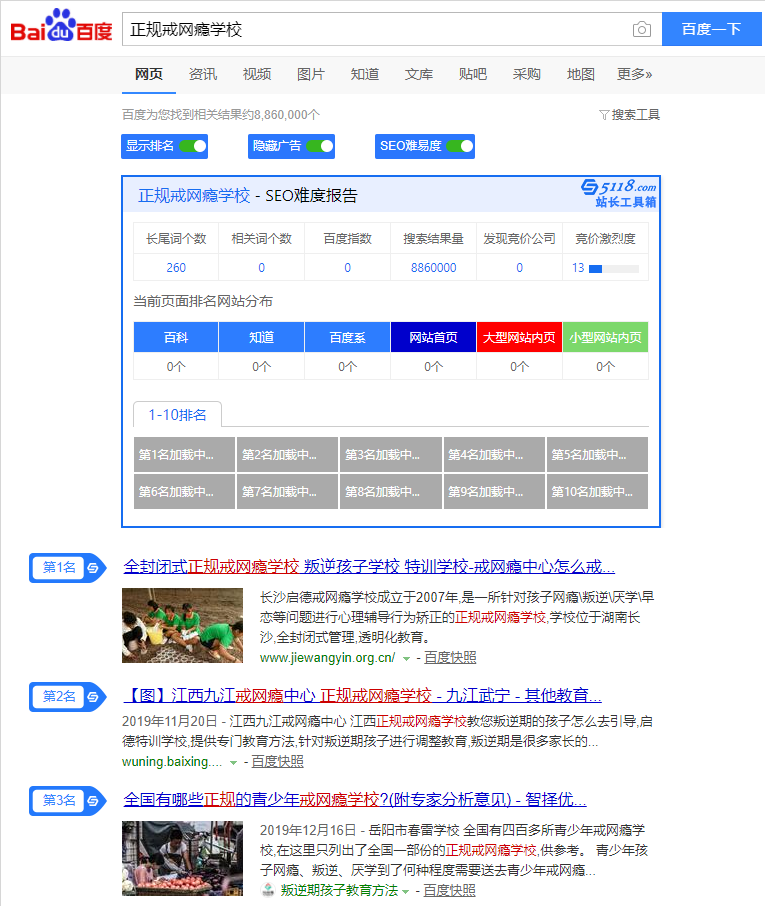This screenshot has width=765, height=906.
Task: Open first result thumbnail image
Action: pos(183,625)
